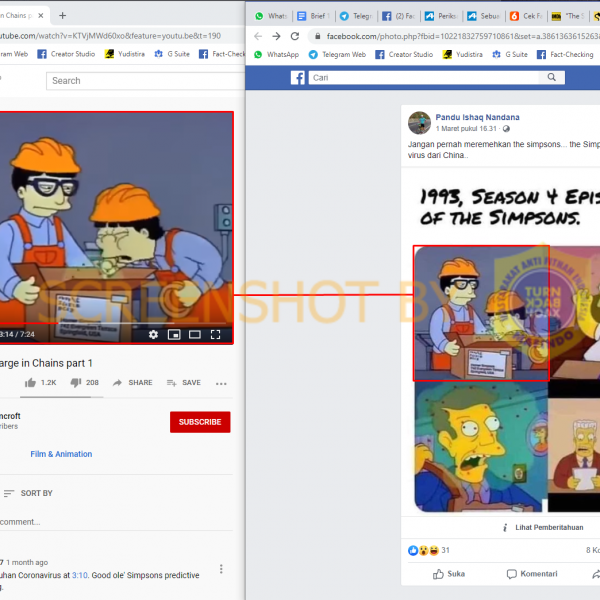Save the video to a playlist
This screenshot has width=600, height=600.
click(x=184, y=383)
